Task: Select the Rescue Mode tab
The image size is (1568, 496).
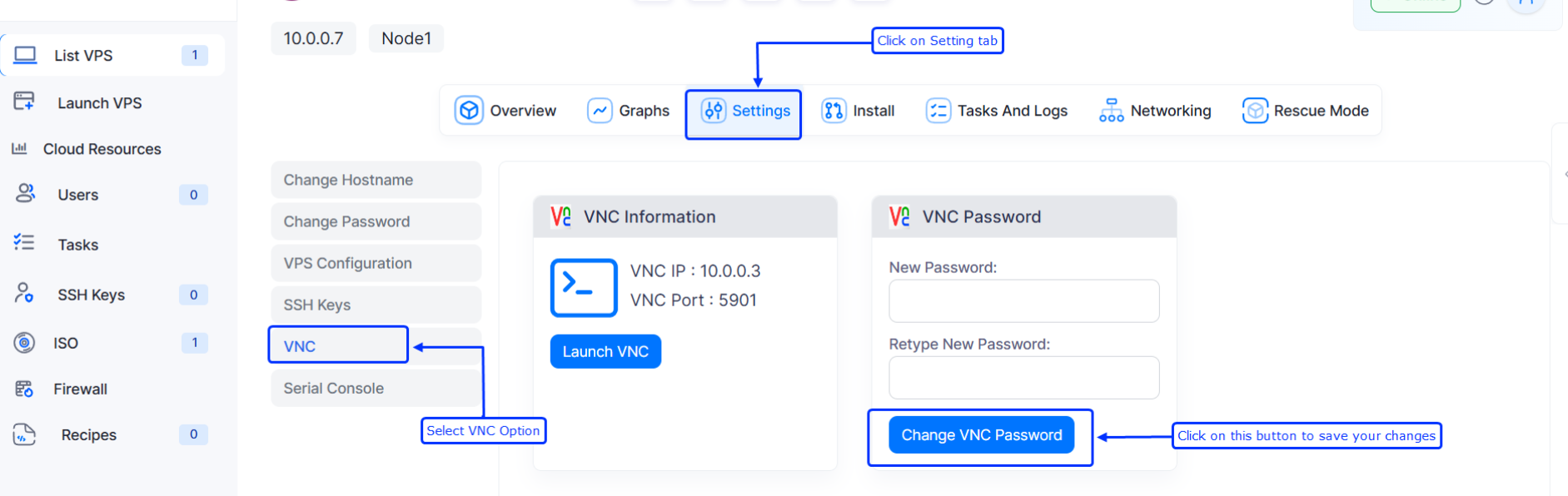Action: click(x=1305, y=111)
